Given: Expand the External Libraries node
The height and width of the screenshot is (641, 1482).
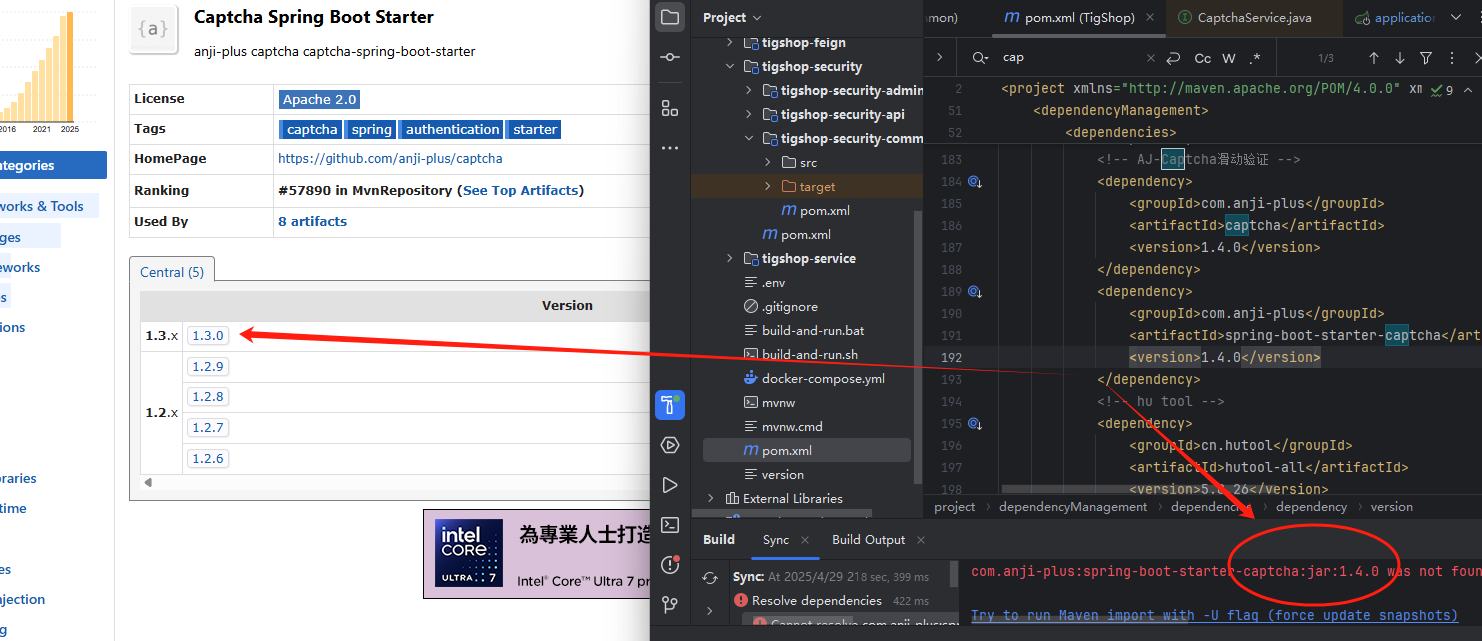Looking at the screenshot, I should [711, 498].
